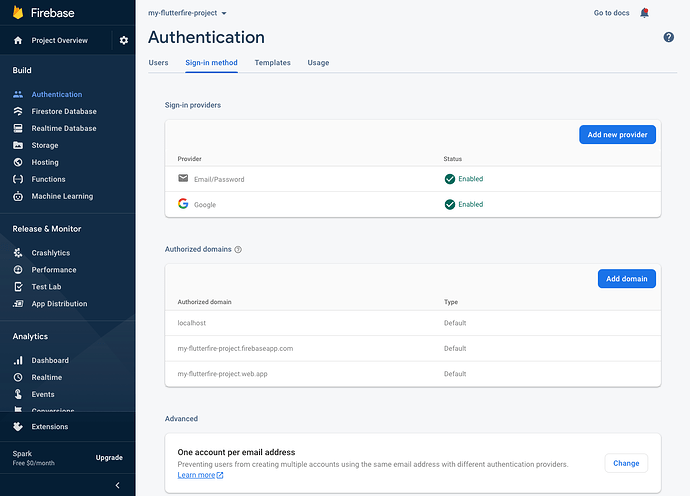This screenshot has width=690, height=496.
Task: Click Add domain button
Action: click(626, 279)
